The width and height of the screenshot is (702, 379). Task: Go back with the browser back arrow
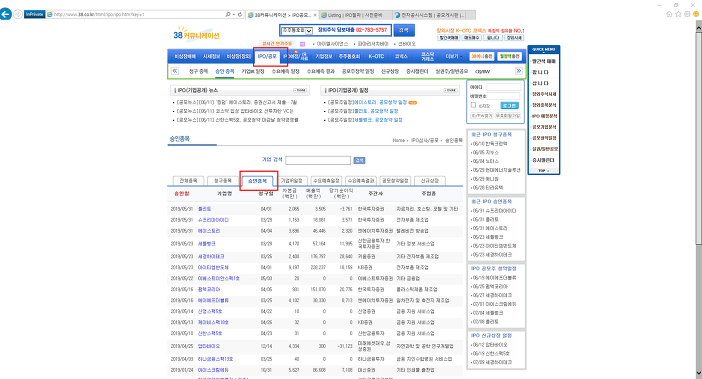point(5,14)
